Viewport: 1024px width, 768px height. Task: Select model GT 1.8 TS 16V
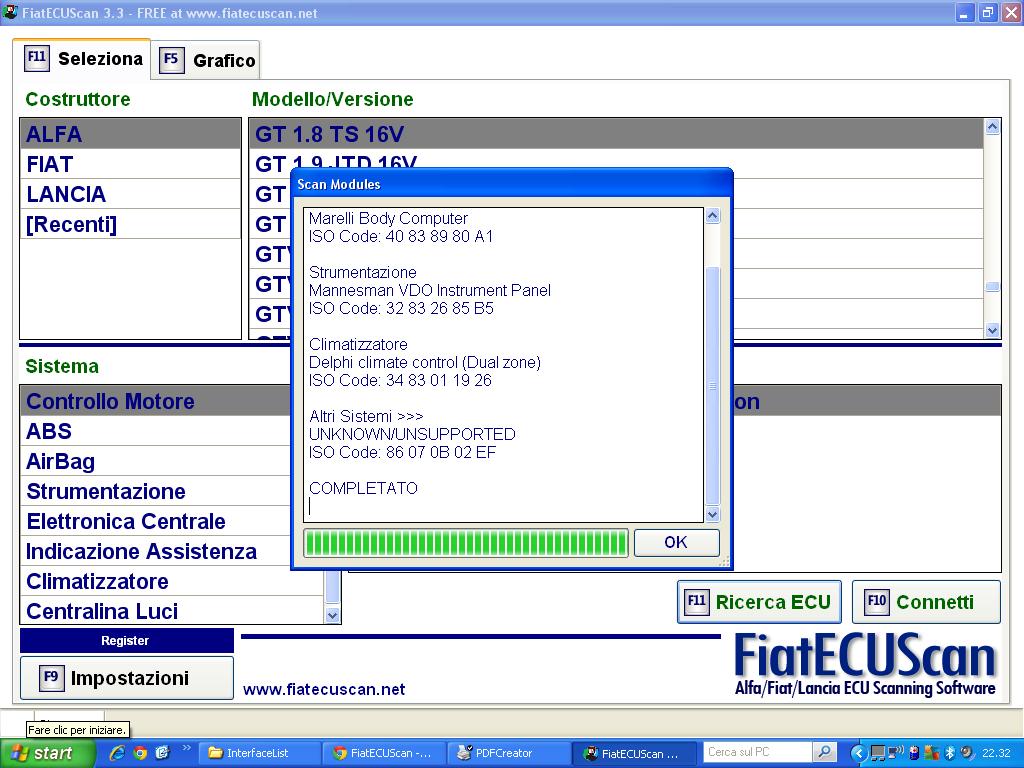coord(616,134)
